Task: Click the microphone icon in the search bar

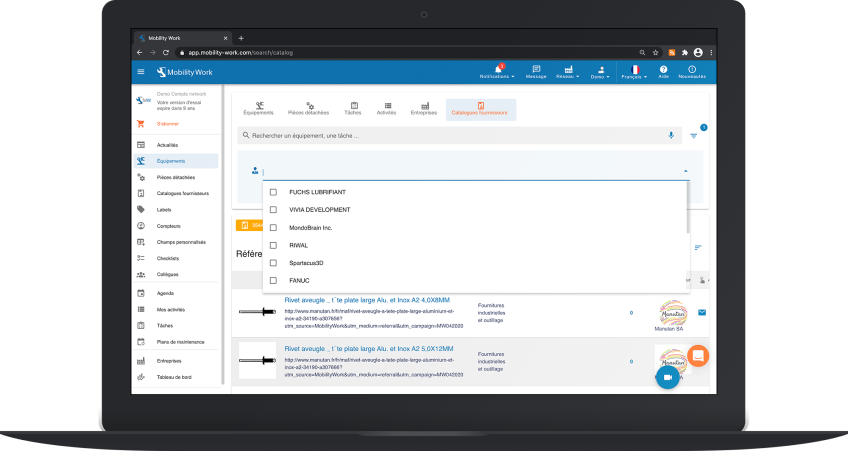Action: point(671,135)
